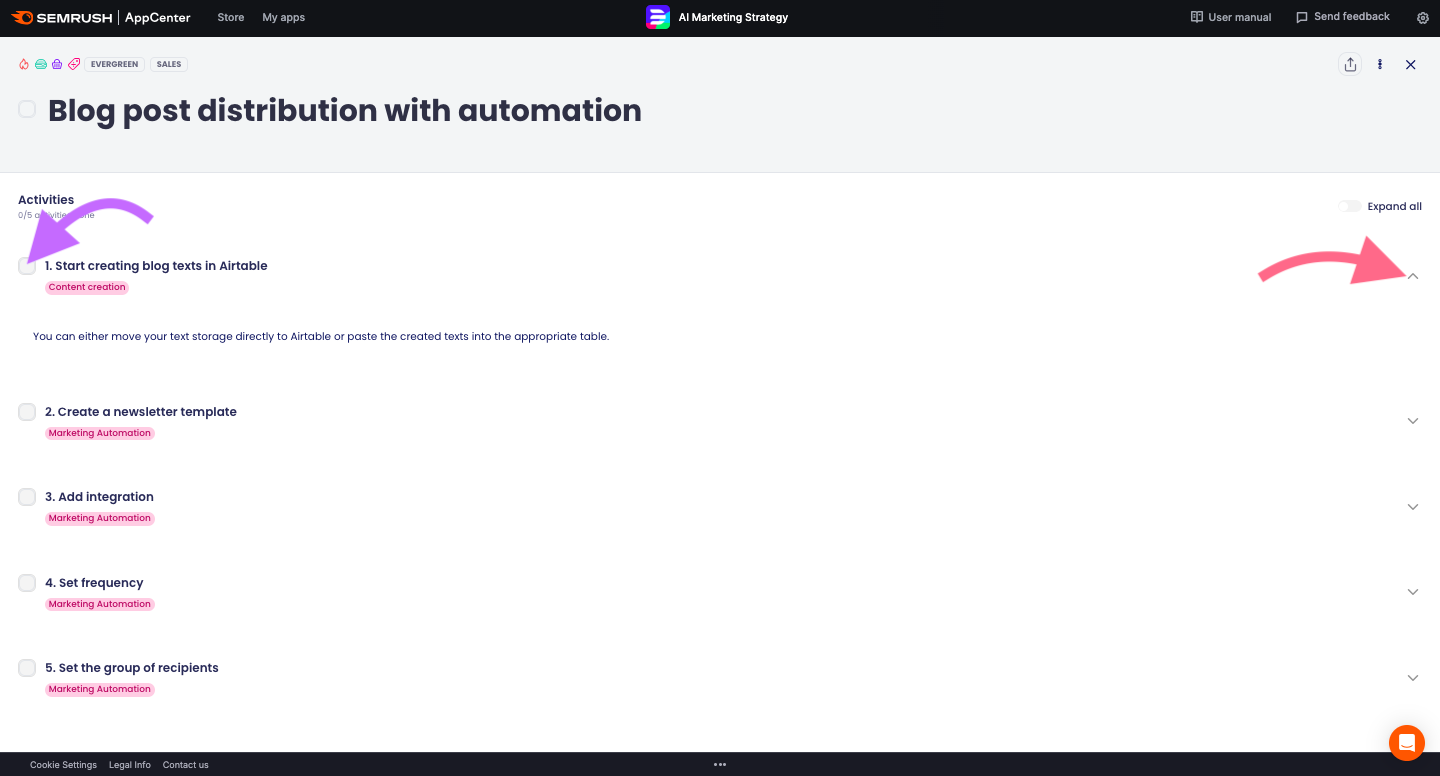Click the Semrush AppCenter logo
Viewport: 1440px width, 776px height.
click(x=100, y=18)
